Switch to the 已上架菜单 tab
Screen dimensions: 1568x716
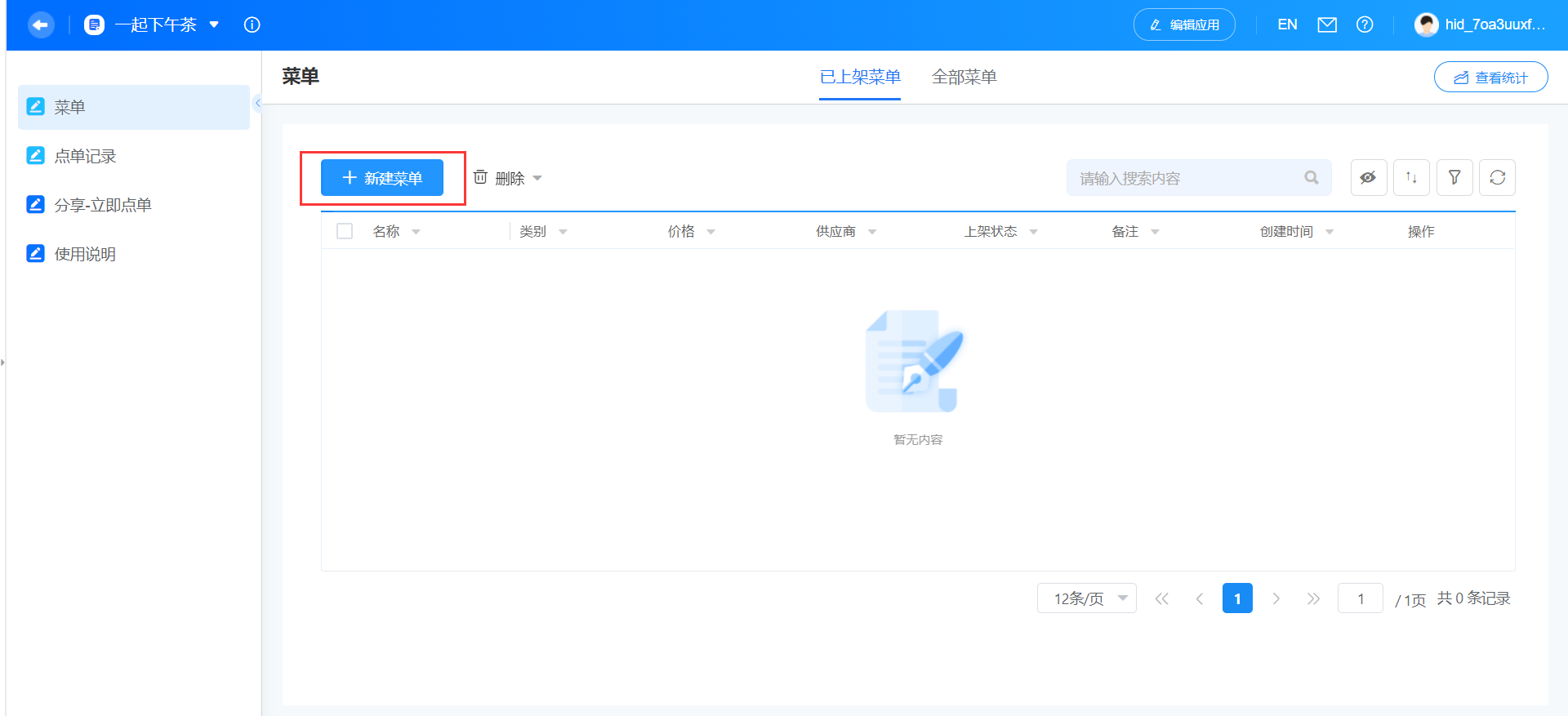click(860, 77)
